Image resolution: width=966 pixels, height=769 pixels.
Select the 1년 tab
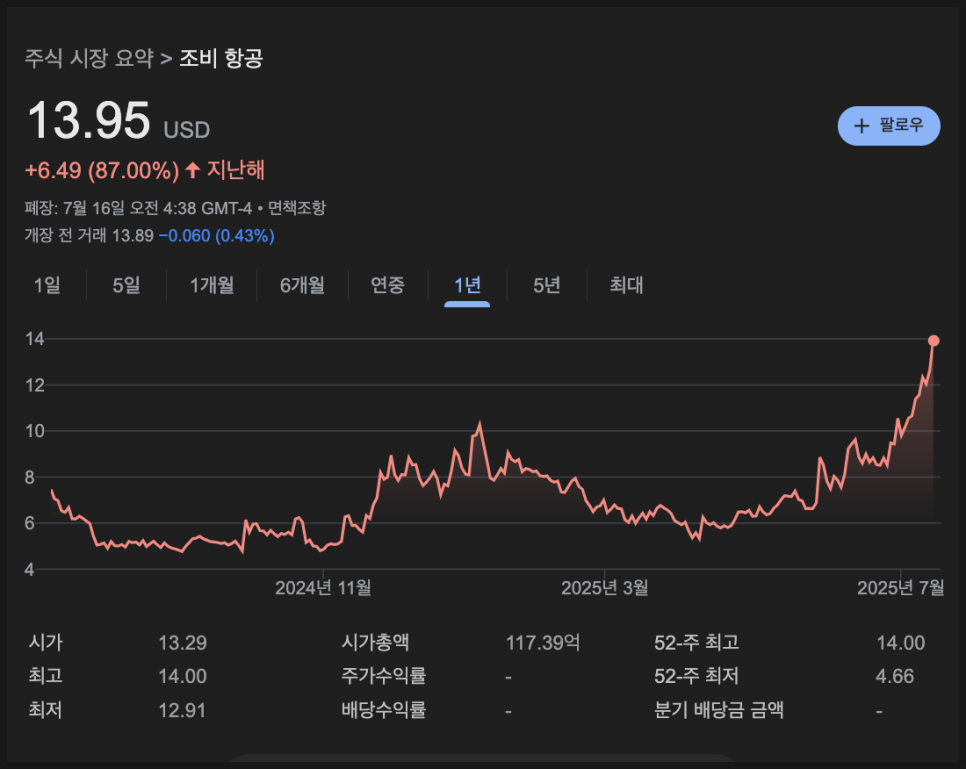point(467,285)
